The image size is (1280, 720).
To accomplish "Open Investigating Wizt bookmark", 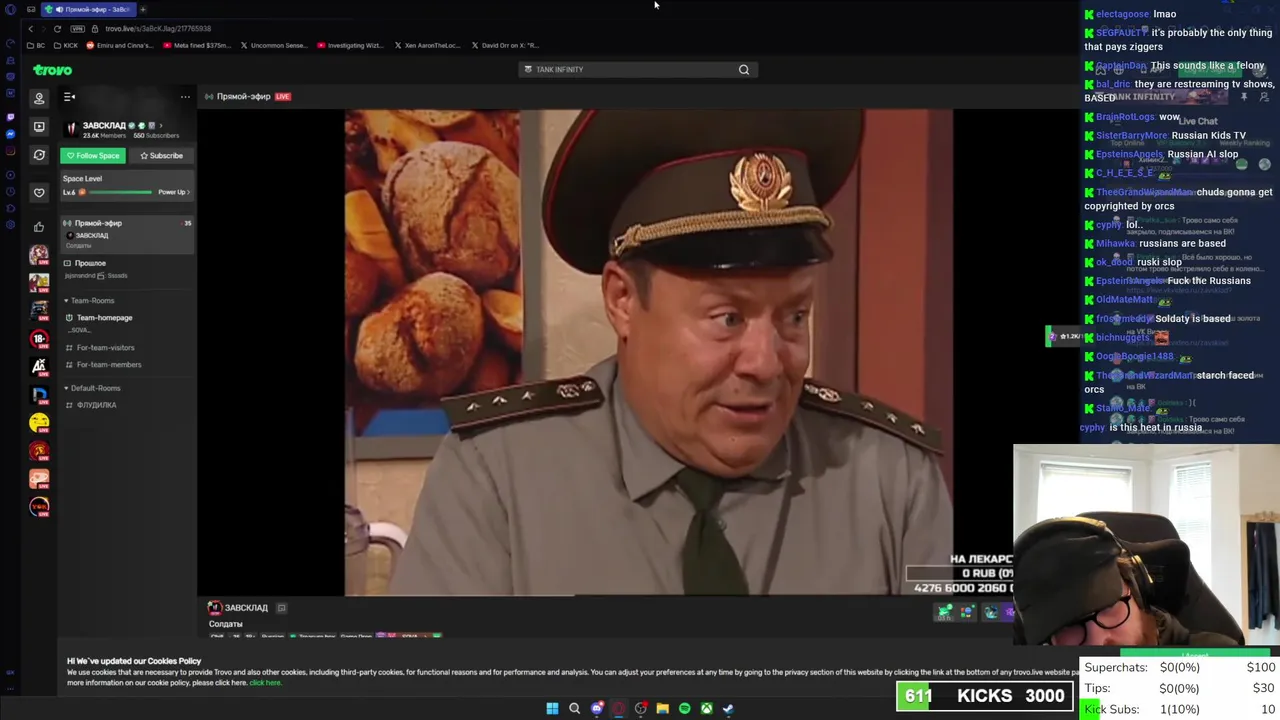I will click(x=350, y=45).
